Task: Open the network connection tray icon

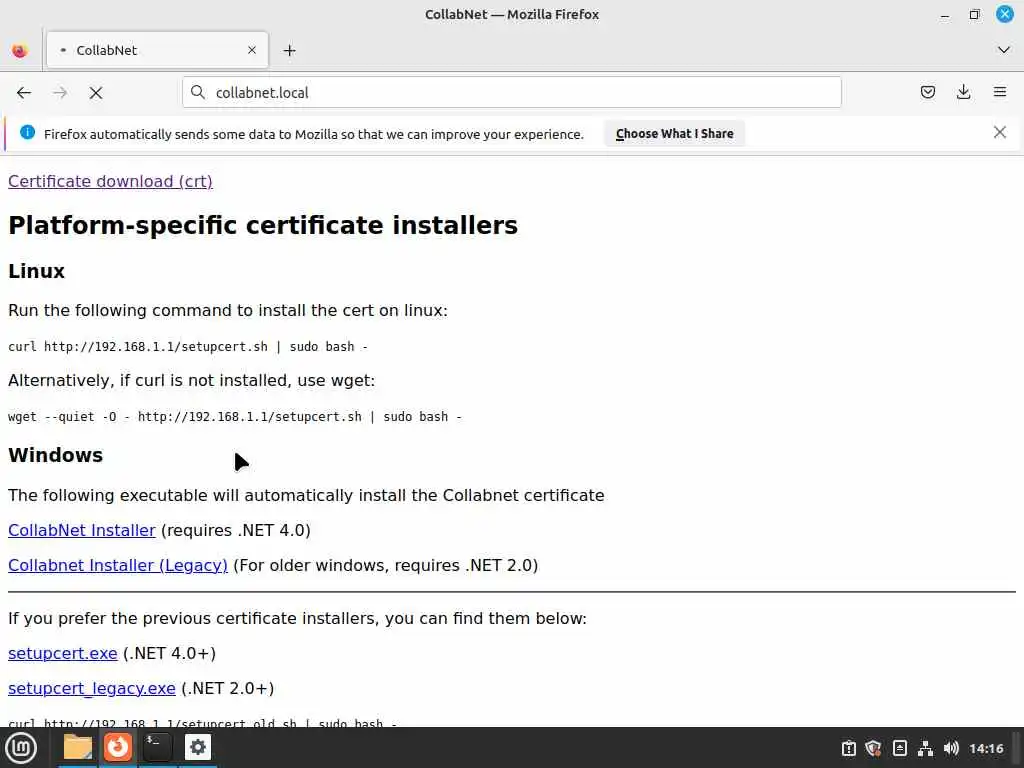Action: [925, 748]
